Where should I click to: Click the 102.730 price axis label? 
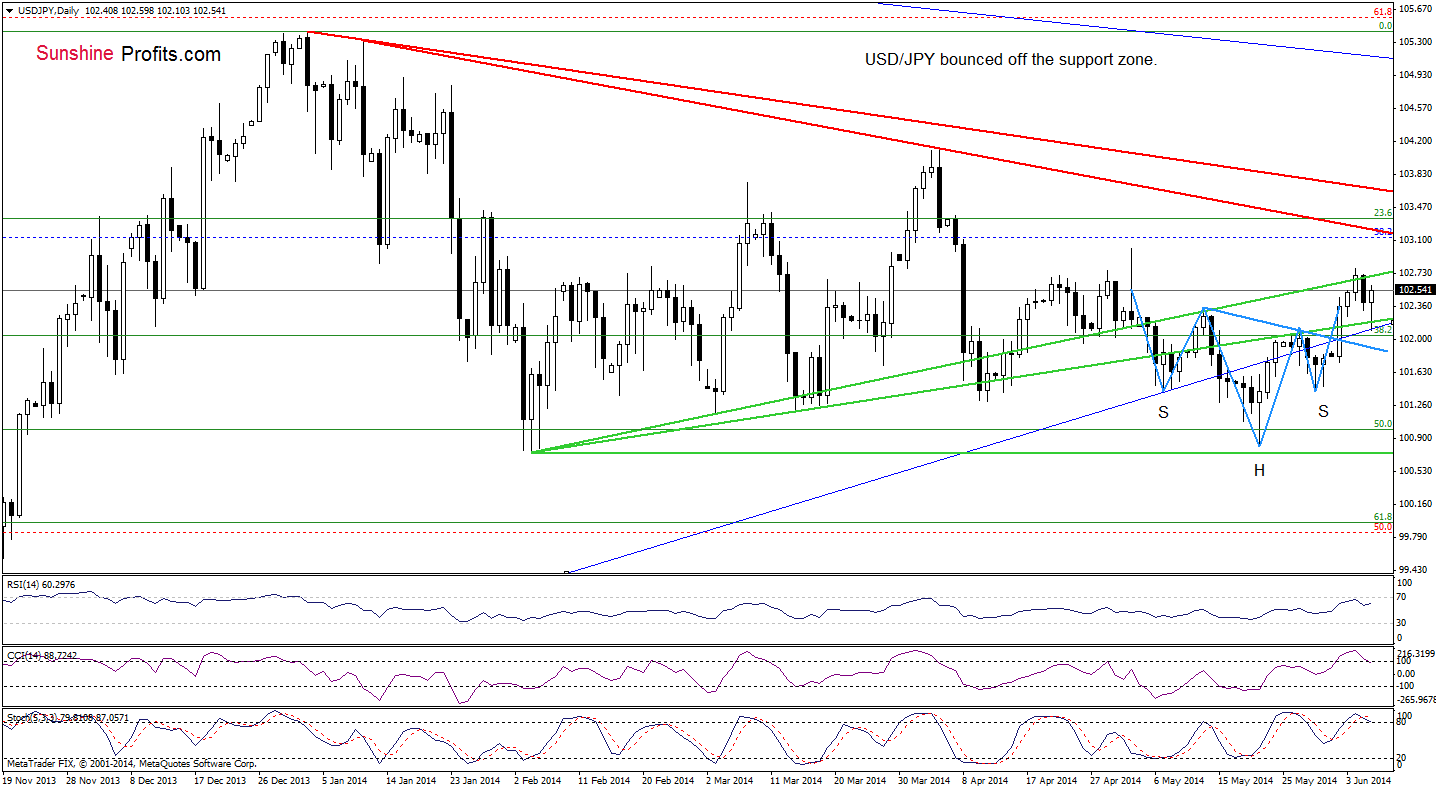(x=1415, y=273)
